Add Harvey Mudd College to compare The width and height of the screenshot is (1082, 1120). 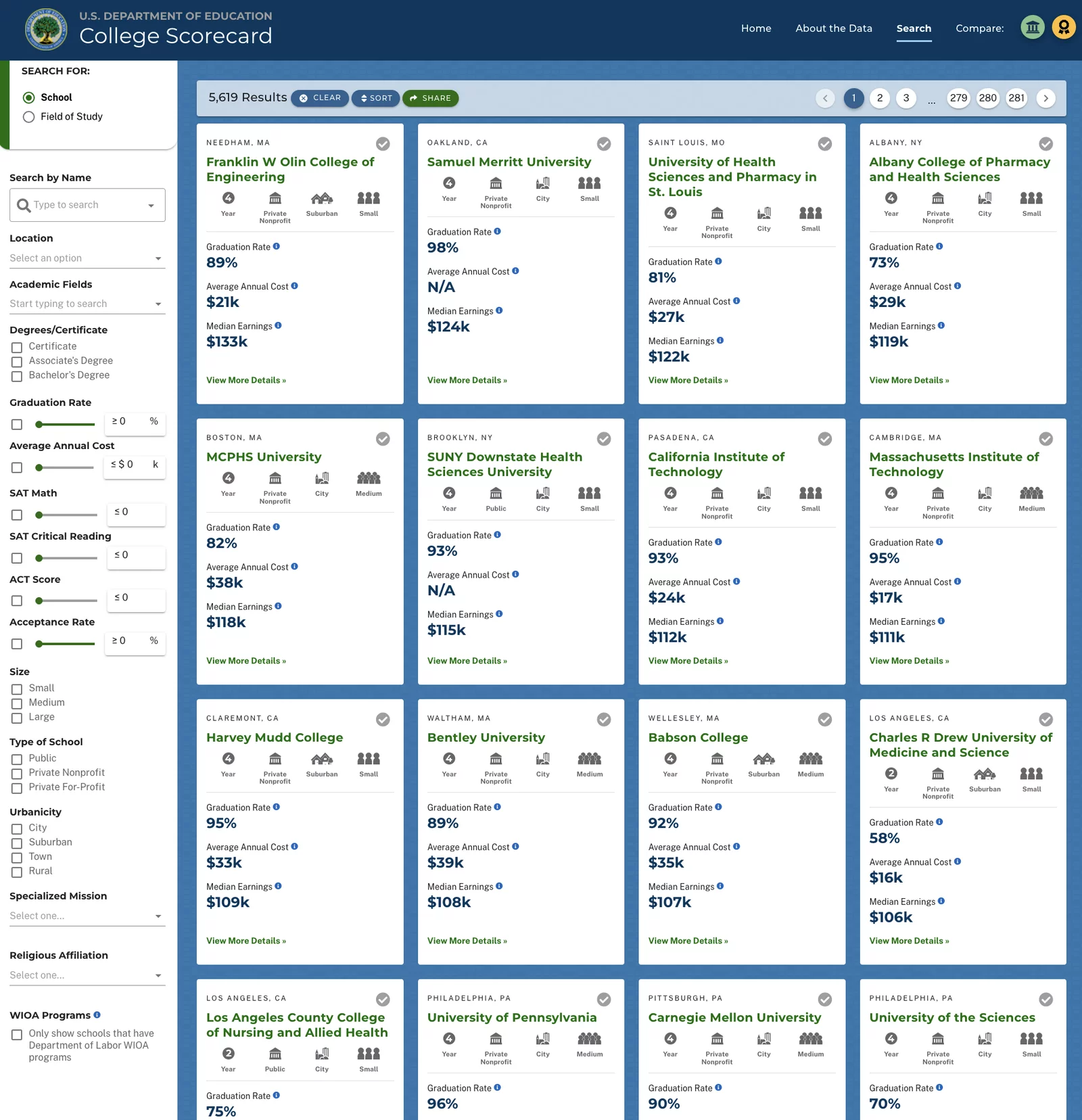tap(383, 720)
